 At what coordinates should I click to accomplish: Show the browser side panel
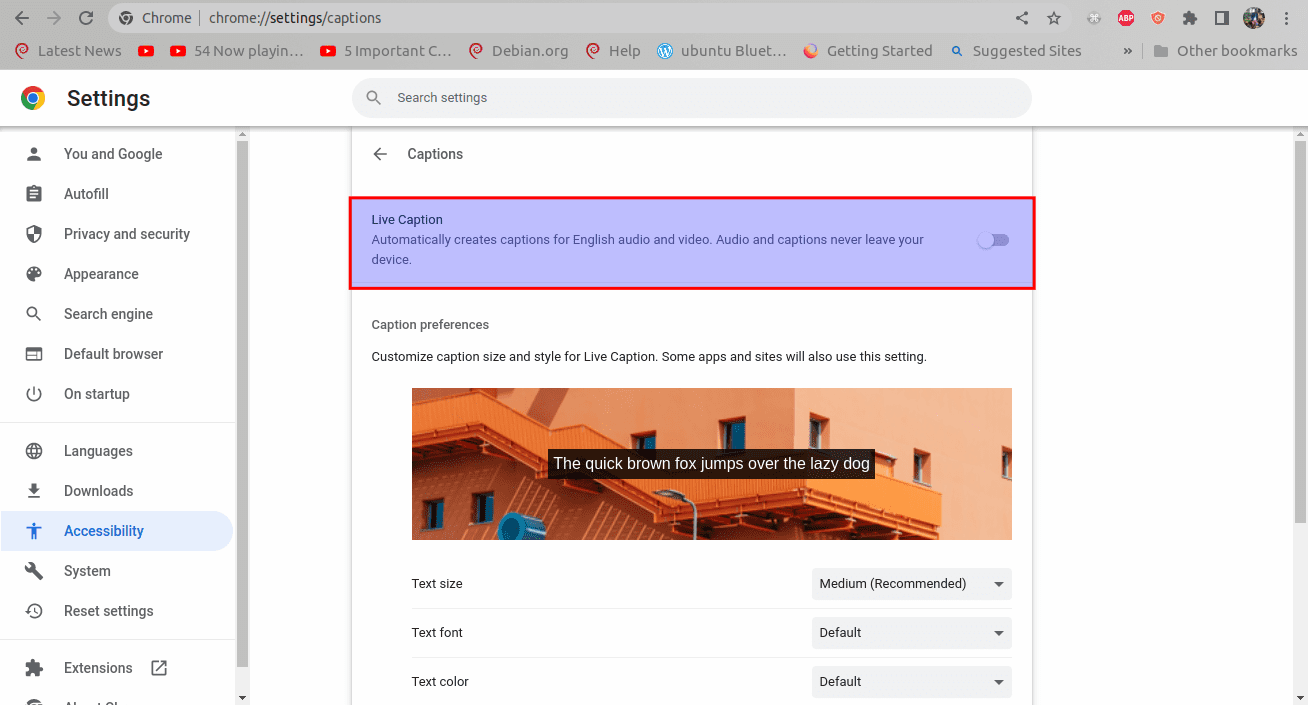[x=1222, y=18]
